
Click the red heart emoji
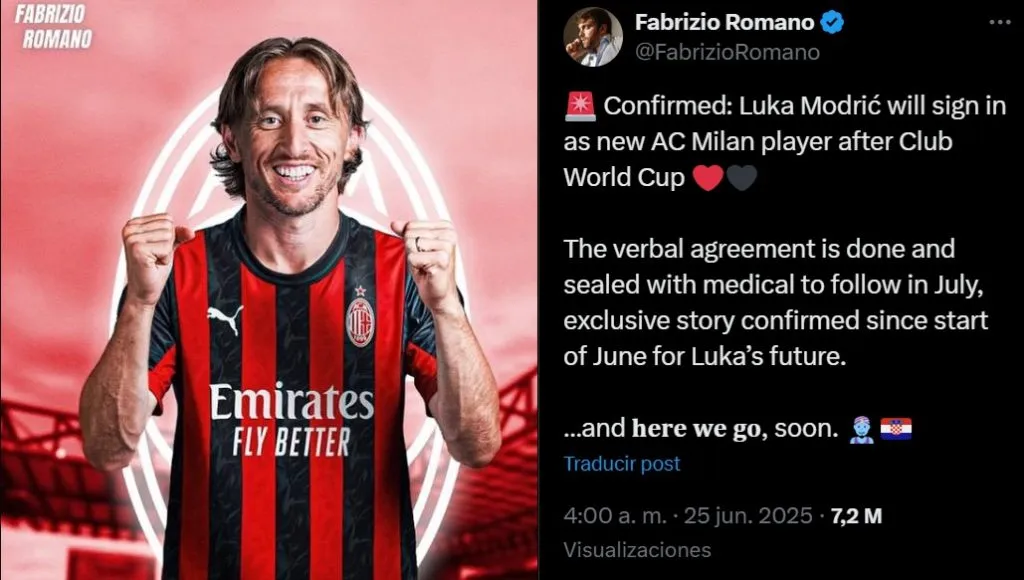(708, 178)
